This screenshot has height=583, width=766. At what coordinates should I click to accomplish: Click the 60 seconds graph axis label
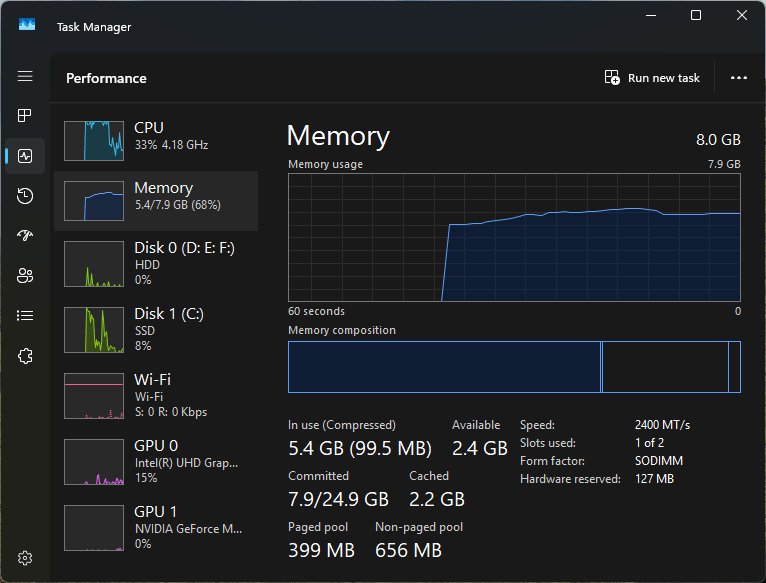316,311
